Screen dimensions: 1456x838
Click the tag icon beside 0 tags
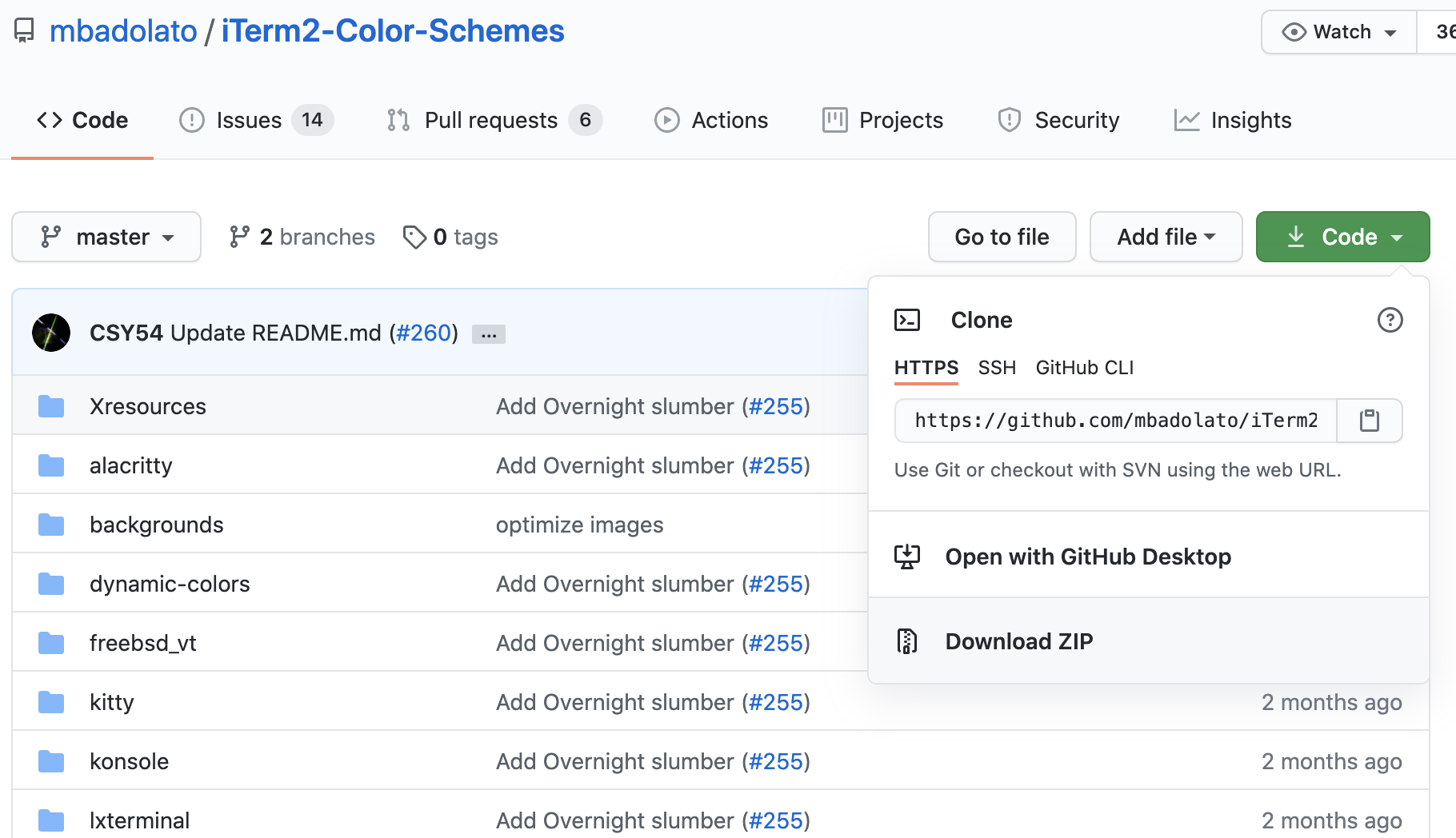click(x=414, y=237)
